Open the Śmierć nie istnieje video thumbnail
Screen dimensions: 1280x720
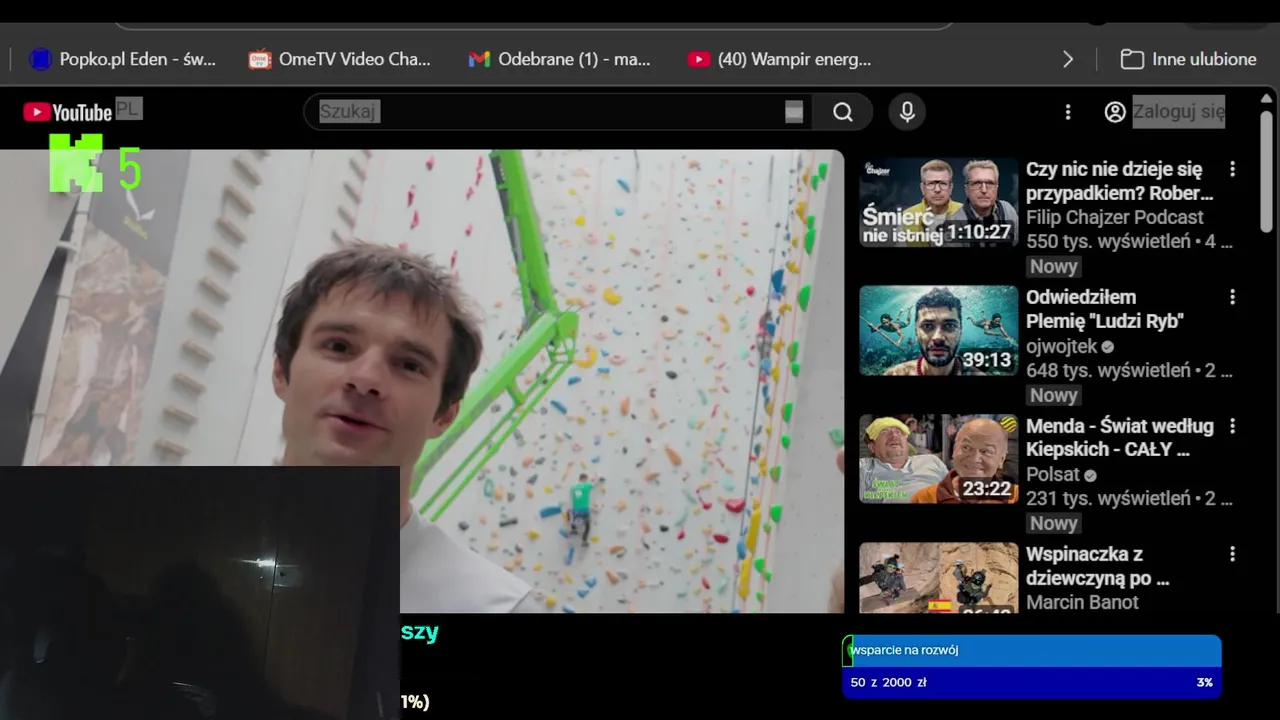pos(938,201)
